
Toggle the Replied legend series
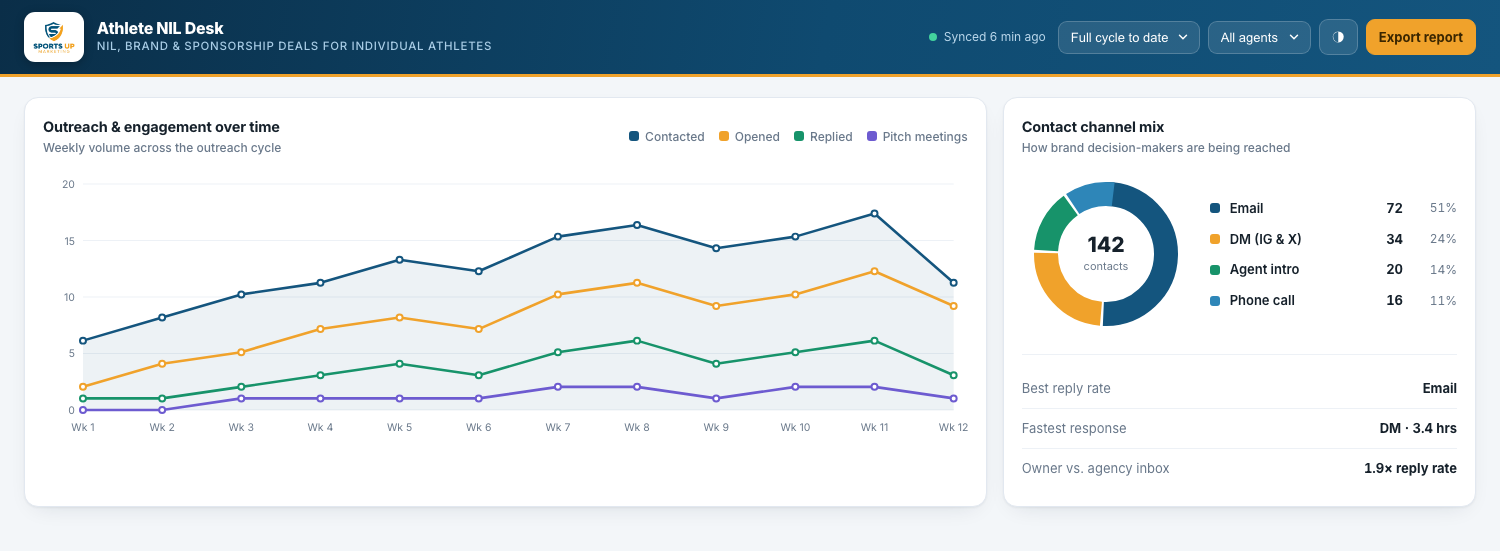[823, 137]
